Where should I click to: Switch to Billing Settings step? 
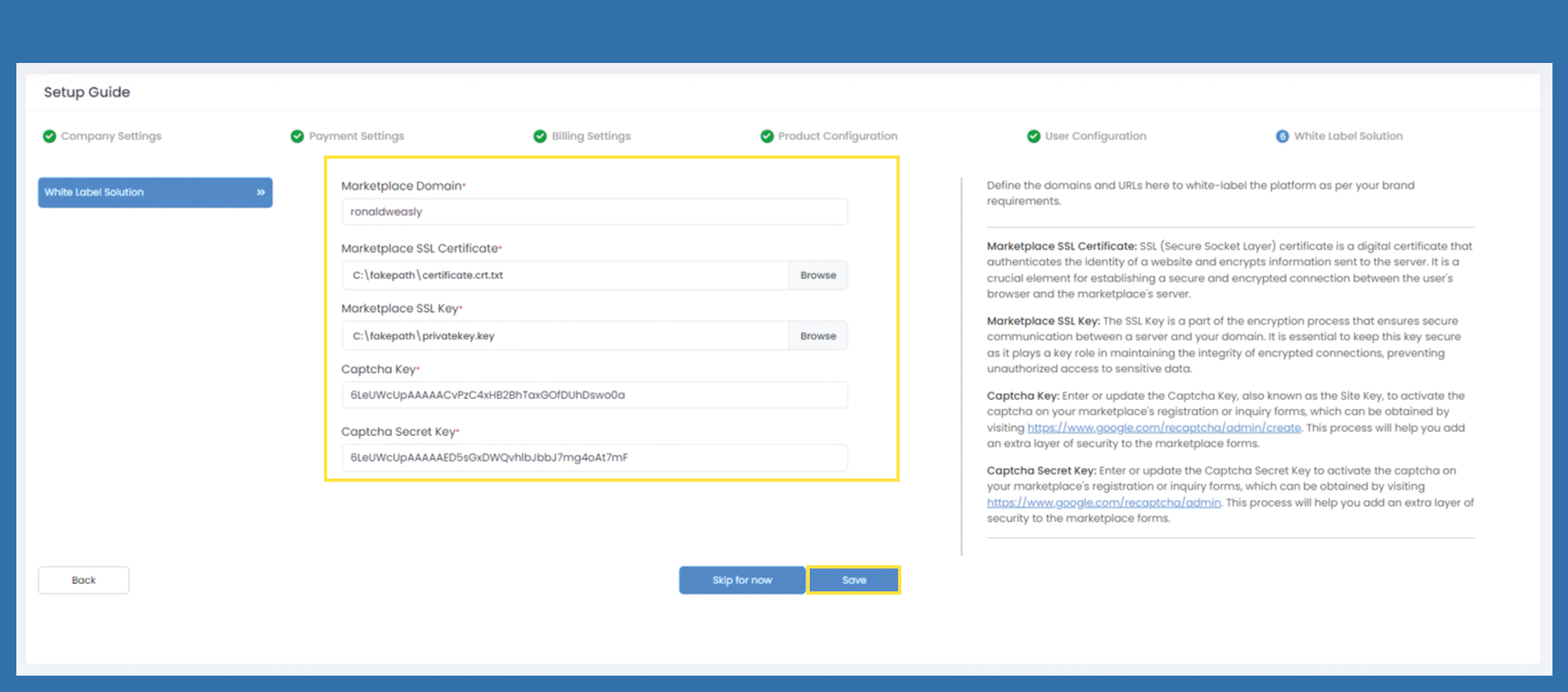coord(591,137)
